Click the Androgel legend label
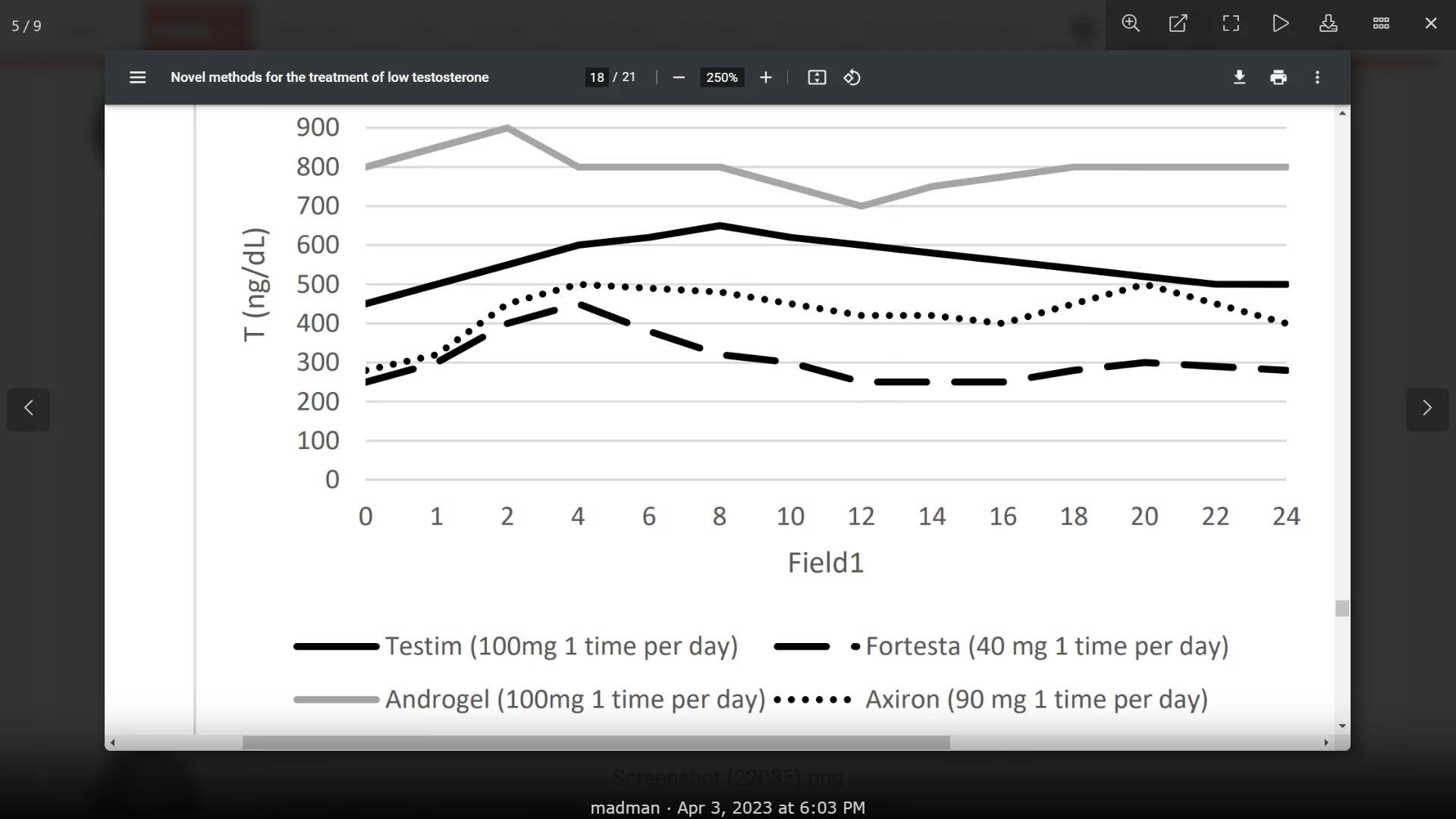The height and width of the screenshot is (819, 1456). tap(575, 700)
